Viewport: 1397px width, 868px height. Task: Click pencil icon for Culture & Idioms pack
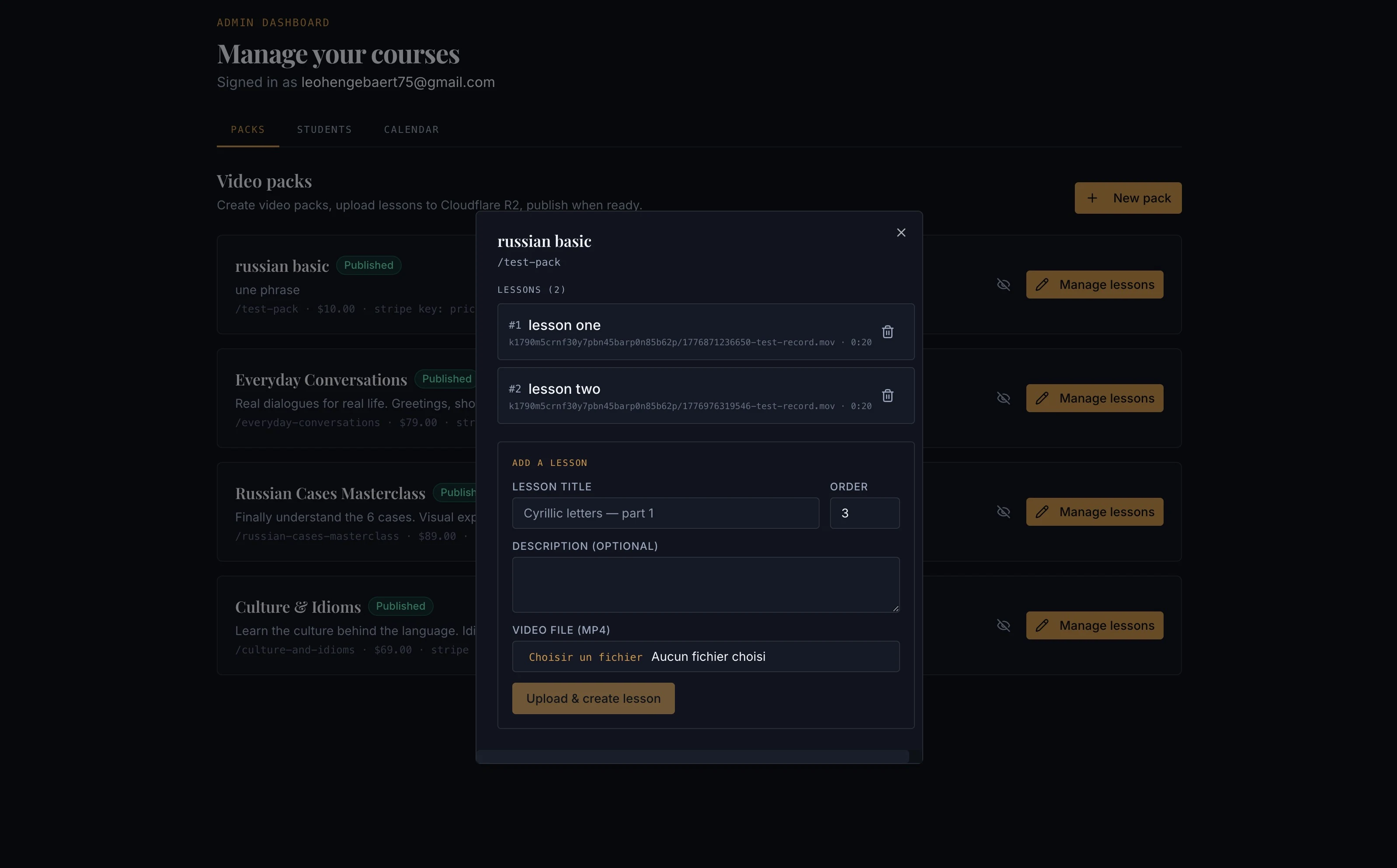[x=1043, y=626]
